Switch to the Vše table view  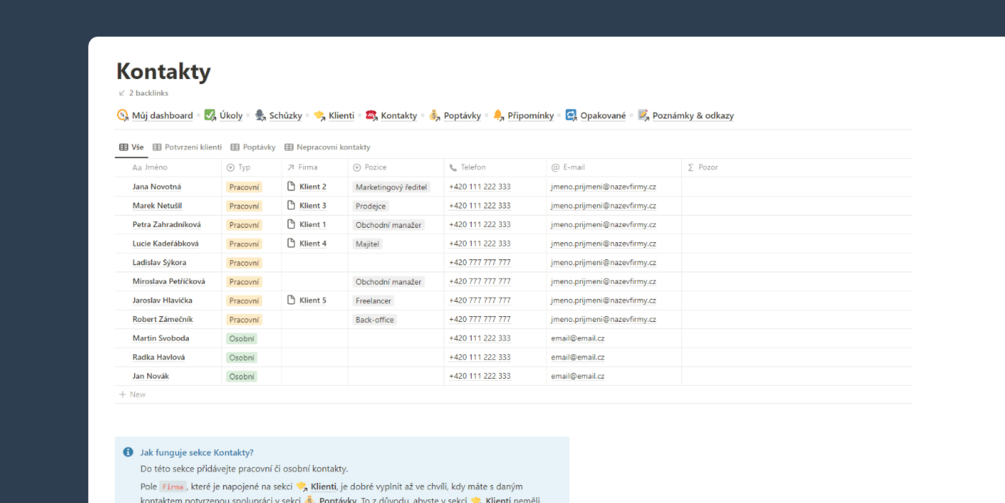pyautogui.click(x=131, y=147)
